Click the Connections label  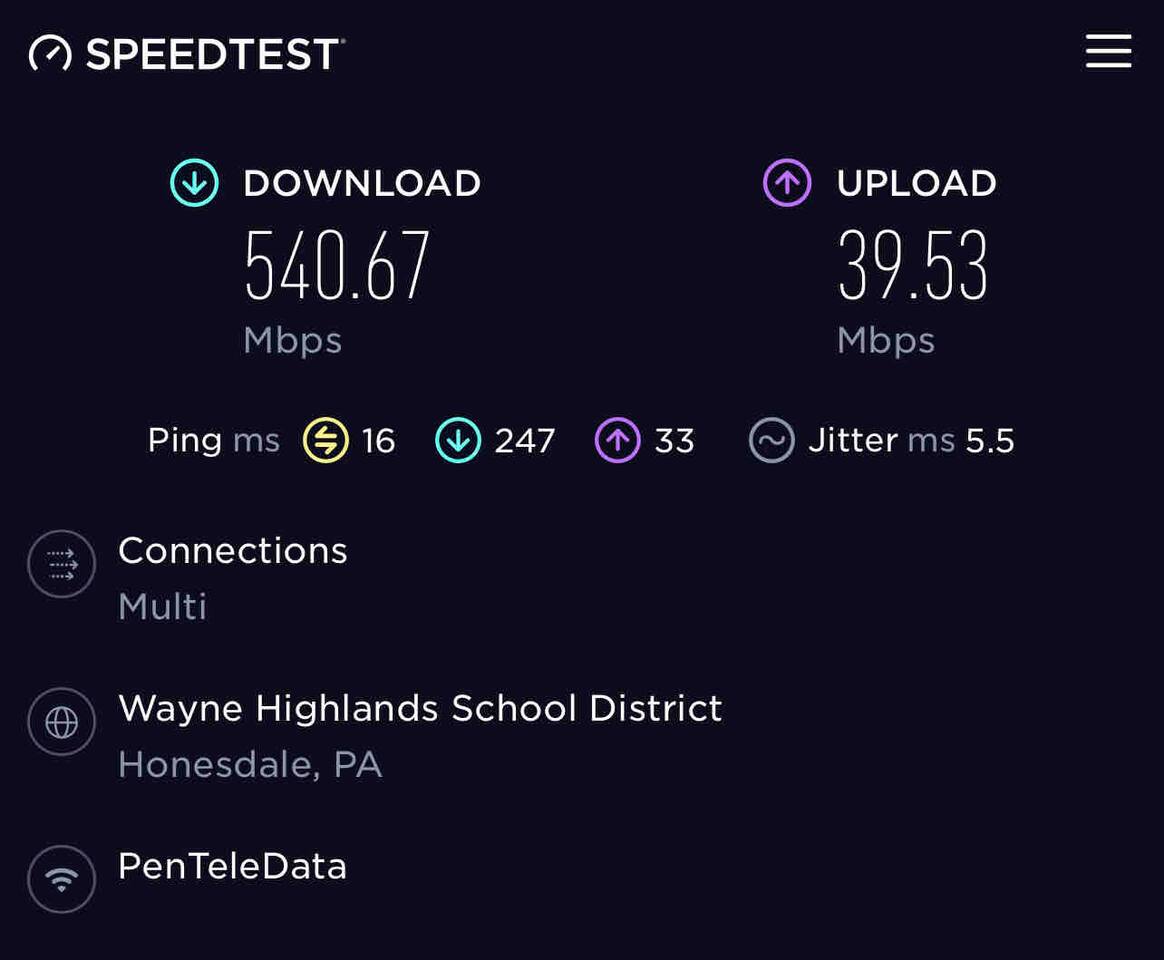[x=232, y=551]
